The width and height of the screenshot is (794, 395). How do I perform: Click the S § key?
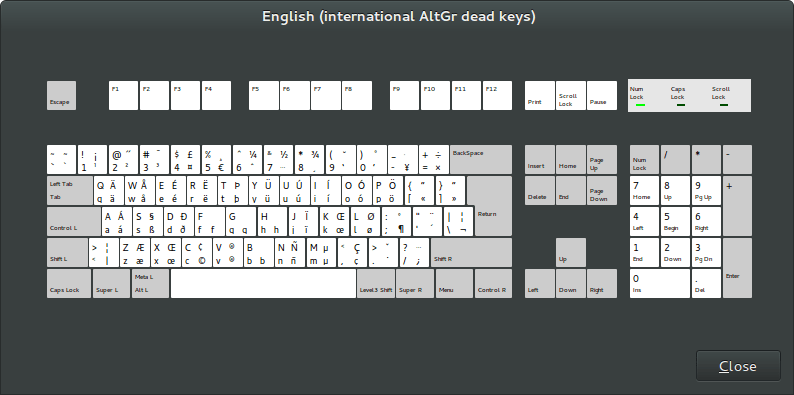point(148,221)
